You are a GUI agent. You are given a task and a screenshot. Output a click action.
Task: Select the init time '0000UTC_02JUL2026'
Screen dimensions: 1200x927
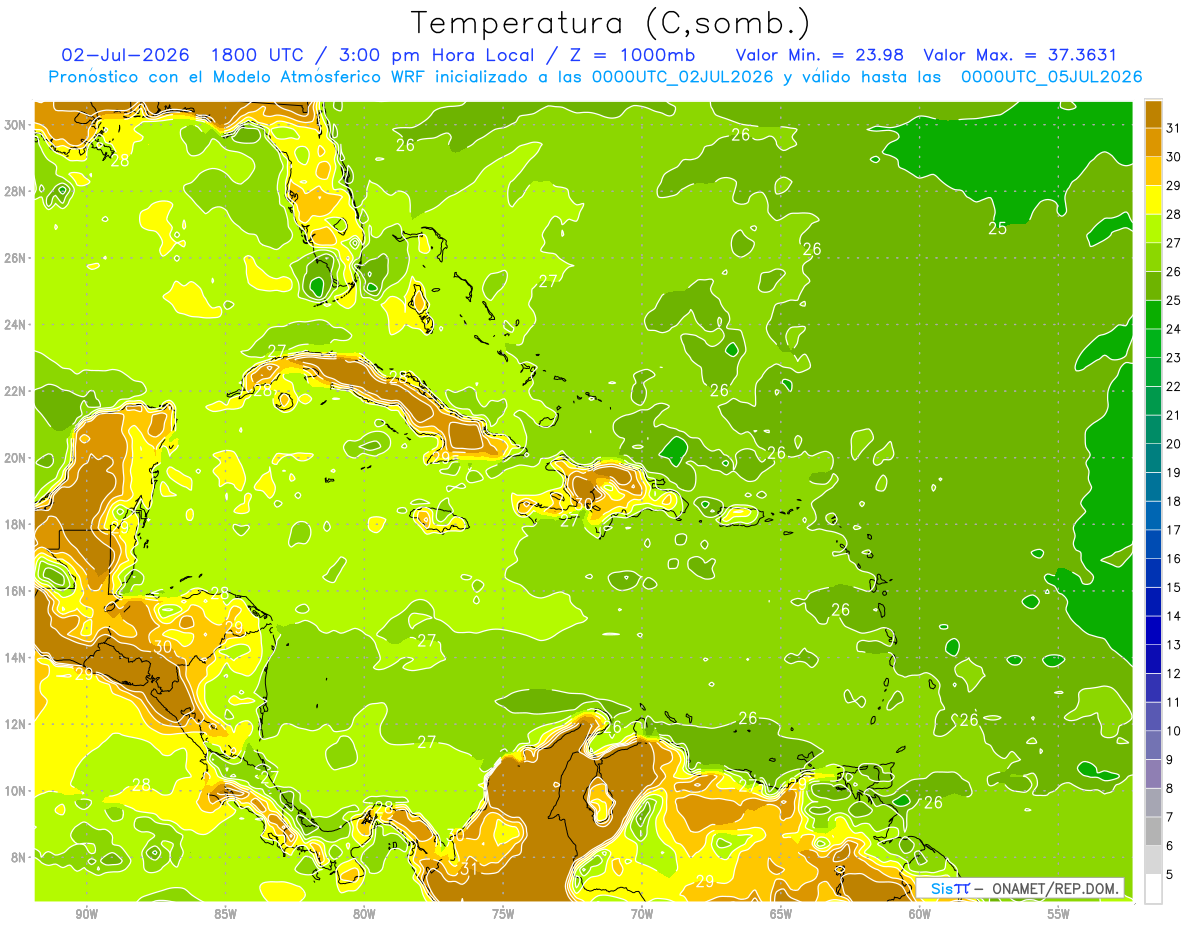684,77
